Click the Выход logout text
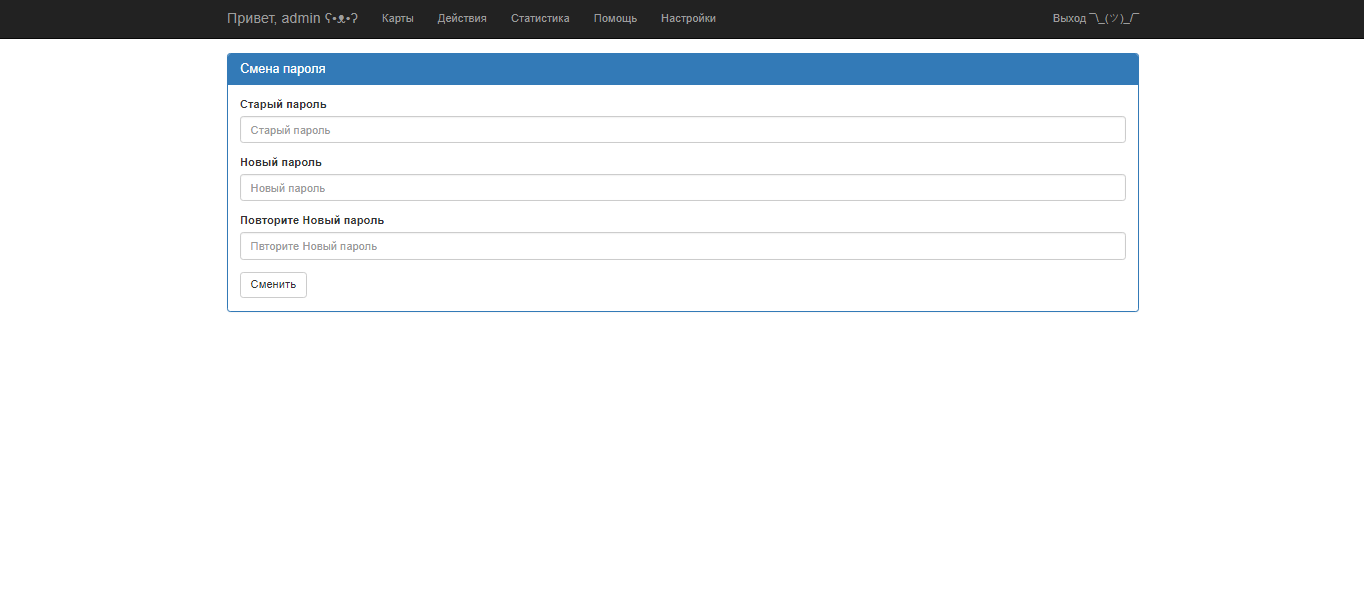Screen dimensions: 1364x596 (1069, 18)
